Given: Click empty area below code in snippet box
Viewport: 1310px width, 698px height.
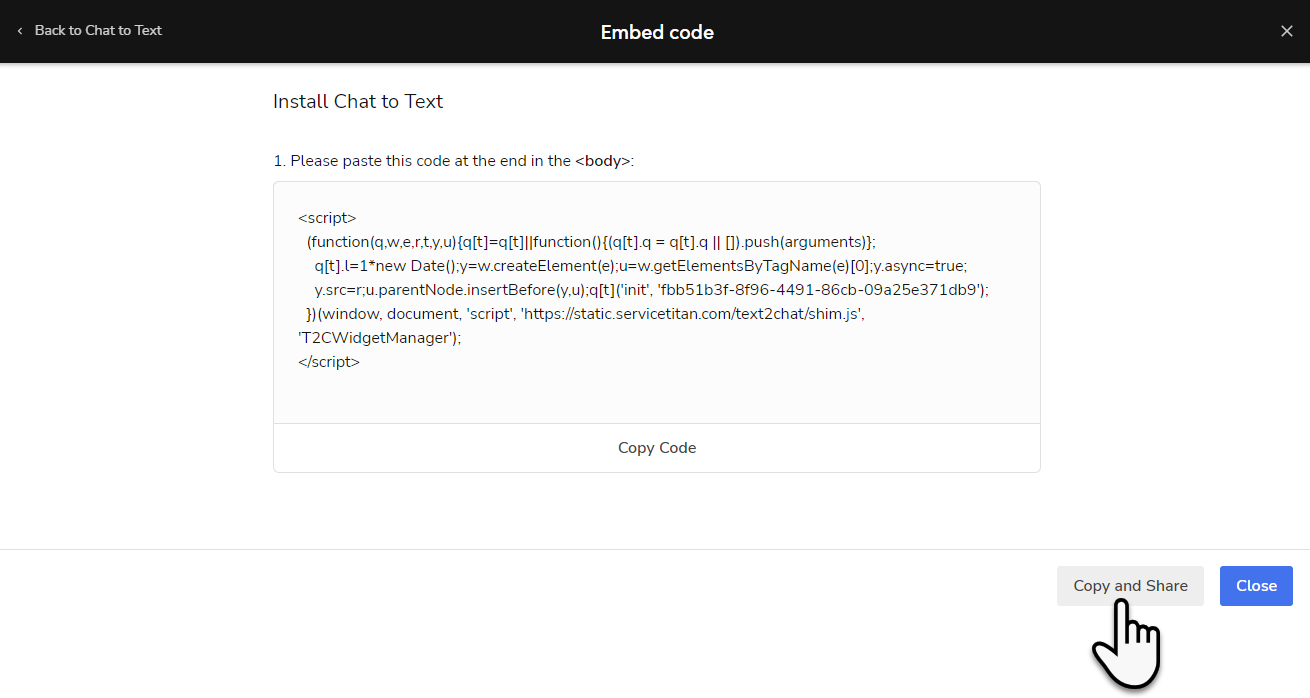Looking at the screenshot, I should [x=657, y=398].
